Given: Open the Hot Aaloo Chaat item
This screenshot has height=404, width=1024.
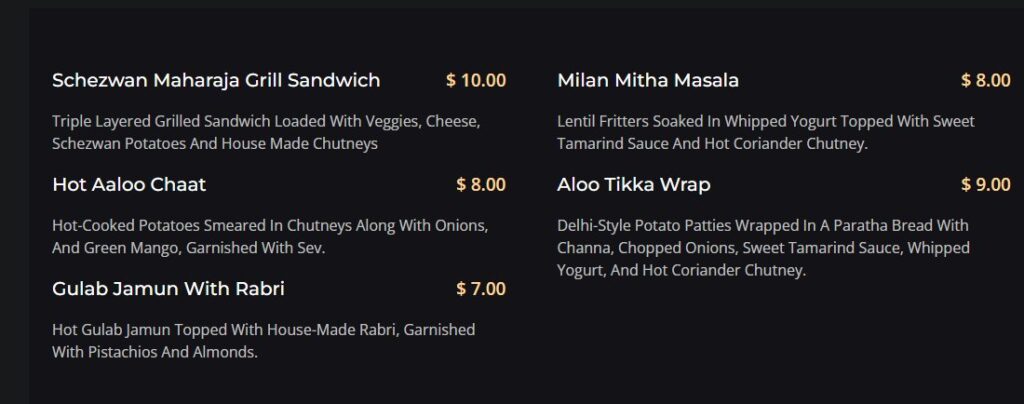Looking at the screenshot, I should (129, 185).
